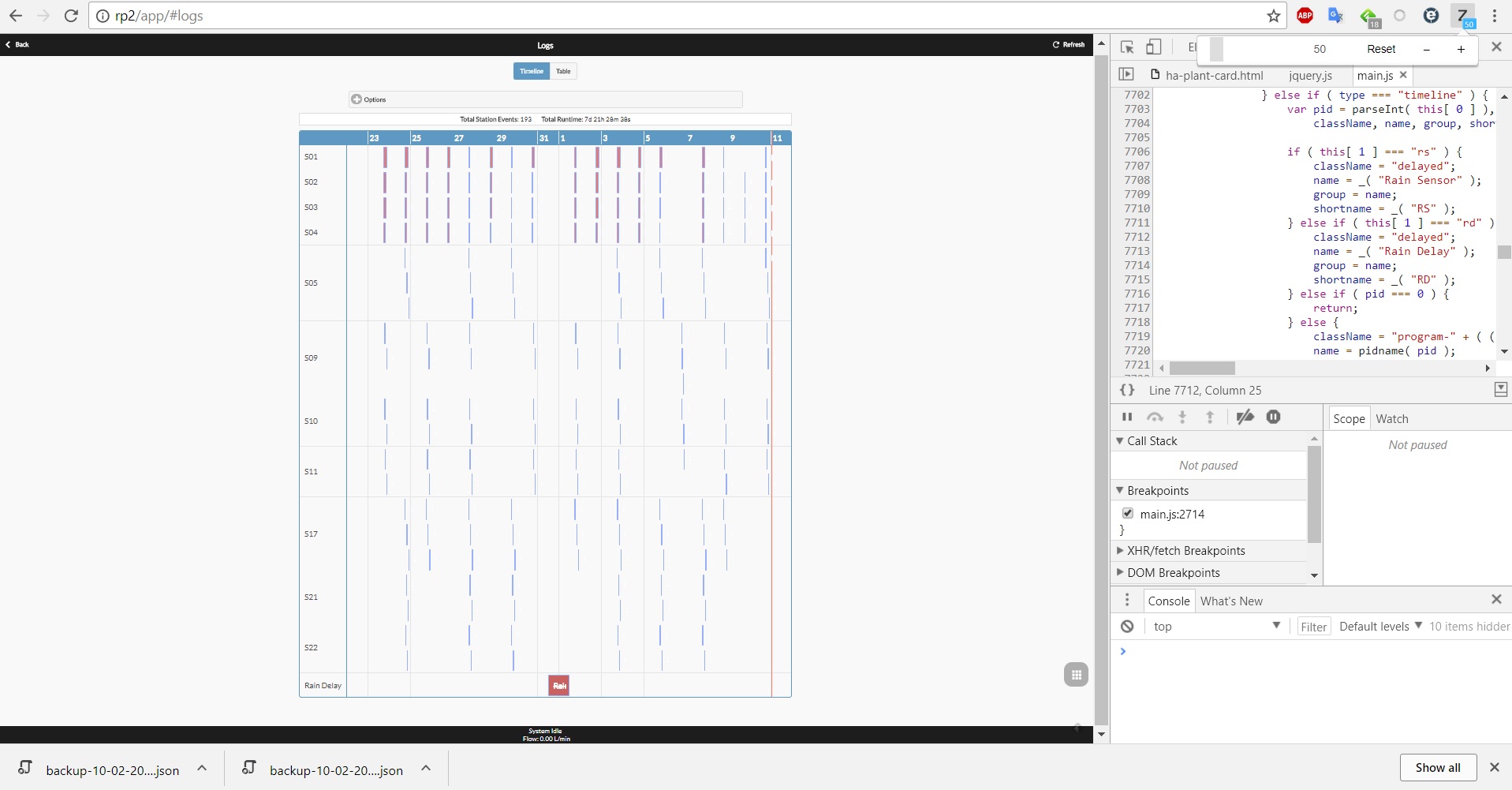Click Reset in the zoom popup

click(x=1381, y=49)
